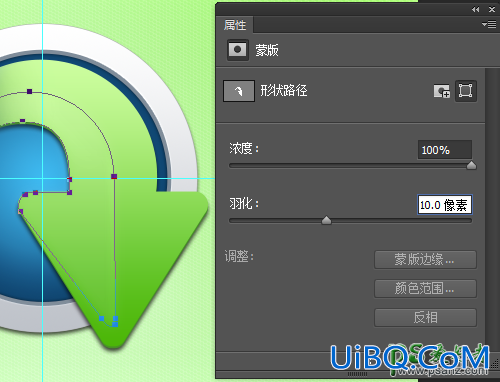The height and width of the screenshot is (382, 500).
Task: Click the 浓度 label
Action: pos(244,148)
